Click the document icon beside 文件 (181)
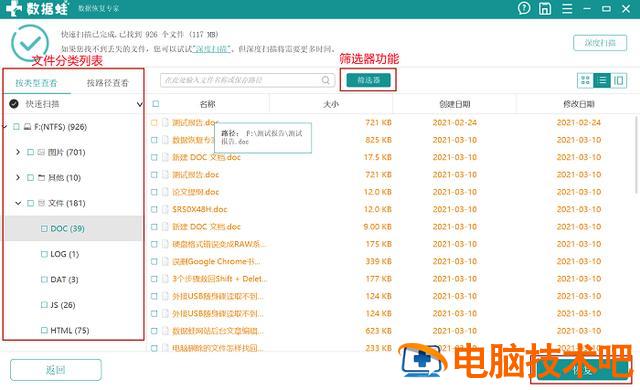The height and width of the screenshot is (390, 640). (41, 203)
